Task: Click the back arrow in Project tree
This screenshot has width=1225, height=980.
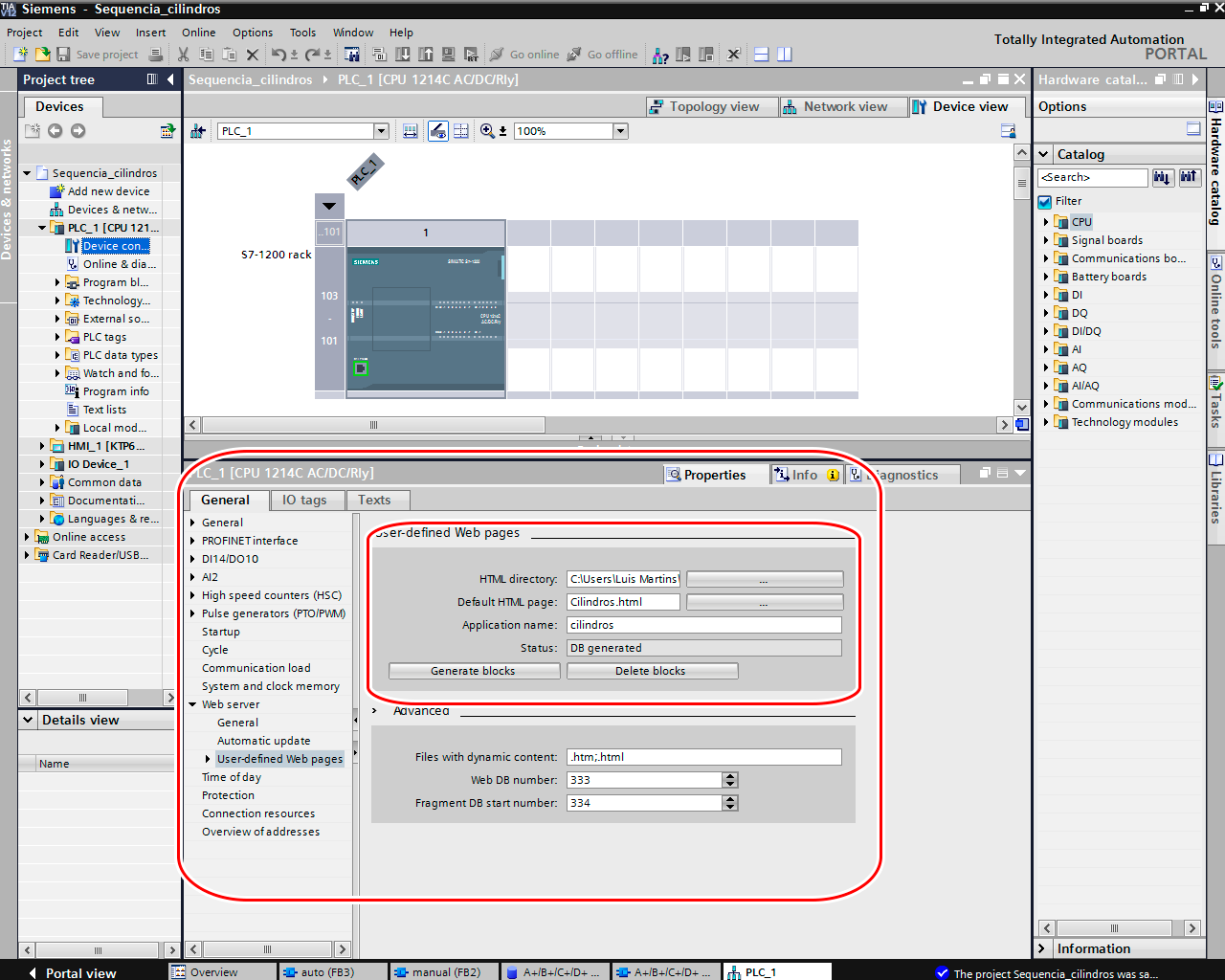Action: pos(56,131)
